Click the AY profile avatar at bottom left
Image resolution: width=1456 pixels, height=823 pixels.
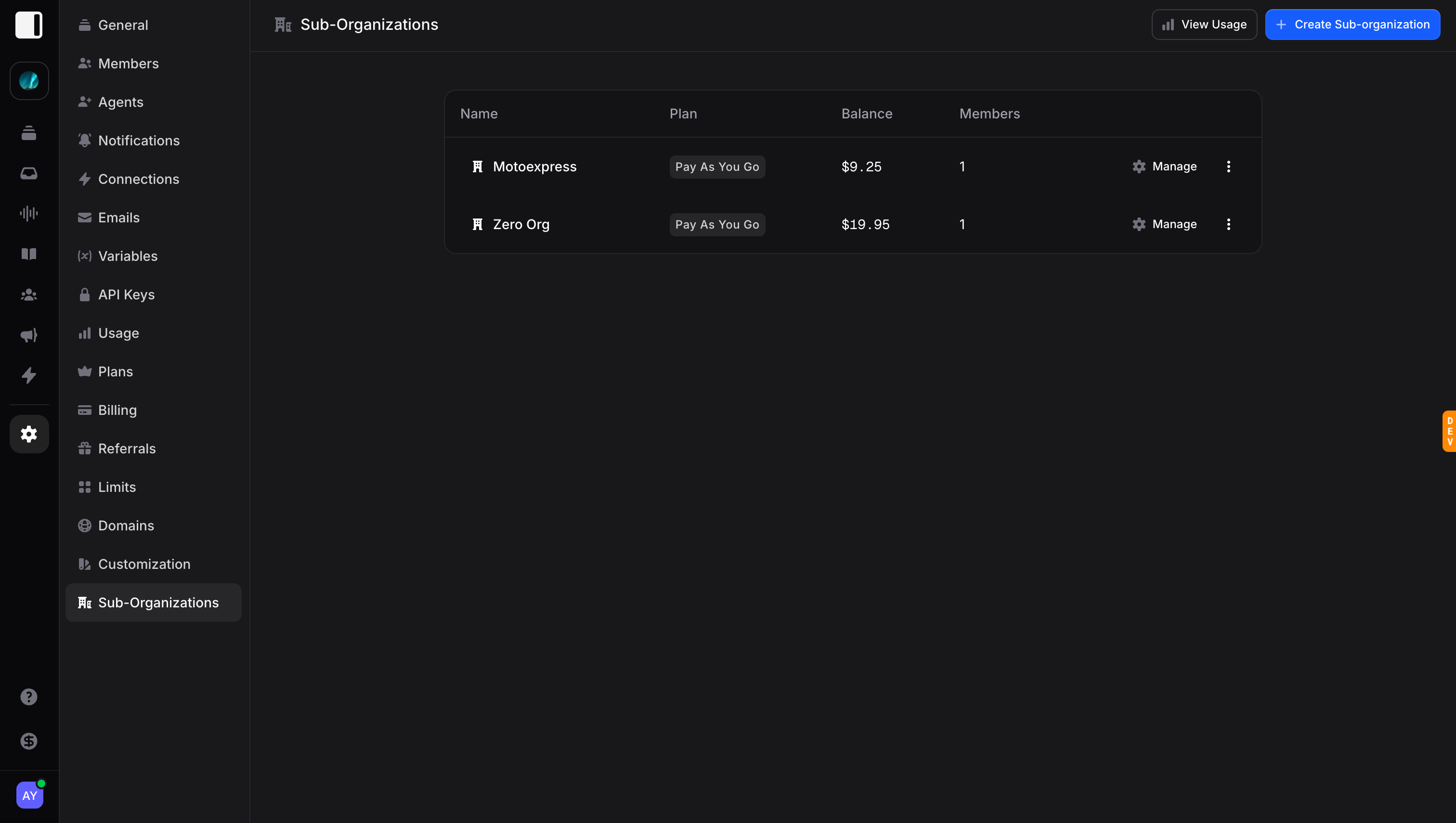click(29, 795)
